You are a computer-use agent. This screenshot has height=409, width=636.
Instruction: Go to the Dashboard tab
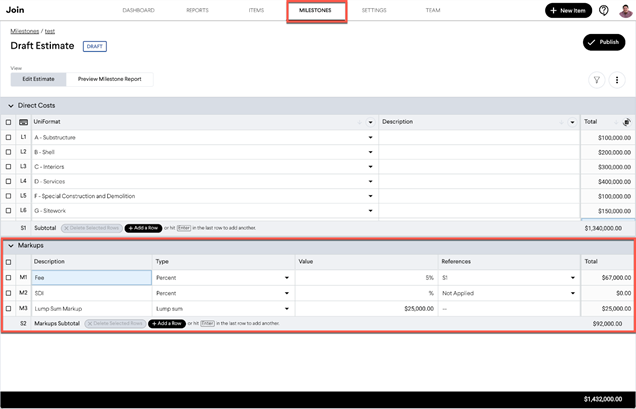(138, 11)
